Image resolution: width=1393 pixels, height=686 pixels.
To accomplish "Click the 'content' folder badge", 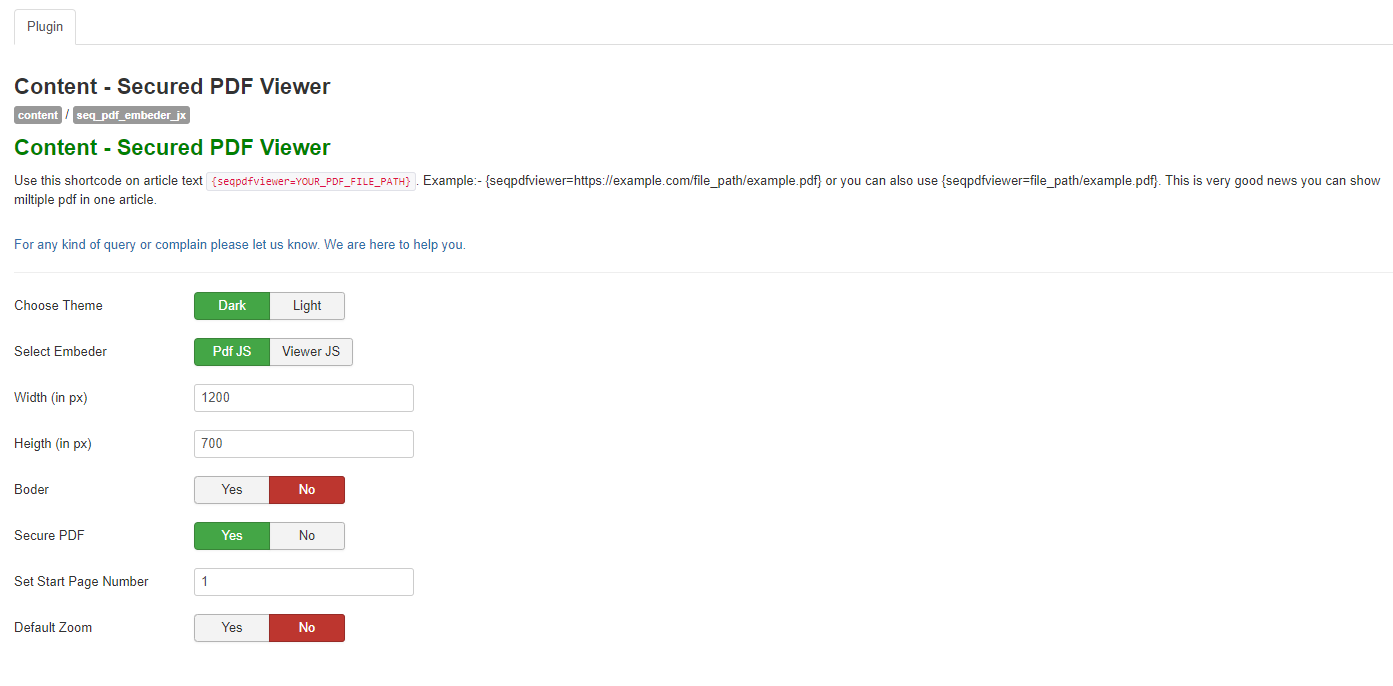I will coord(38,115).
